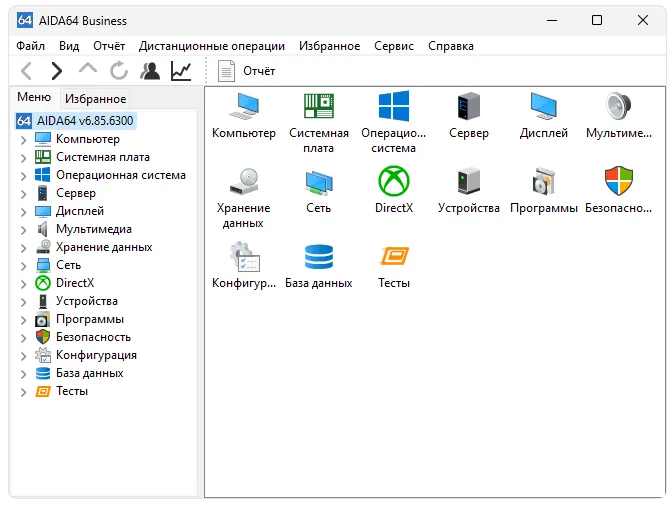Open the Хранение данных large icon
The image size is (672, 505).
pyautogui.click(x=243, y=181)
